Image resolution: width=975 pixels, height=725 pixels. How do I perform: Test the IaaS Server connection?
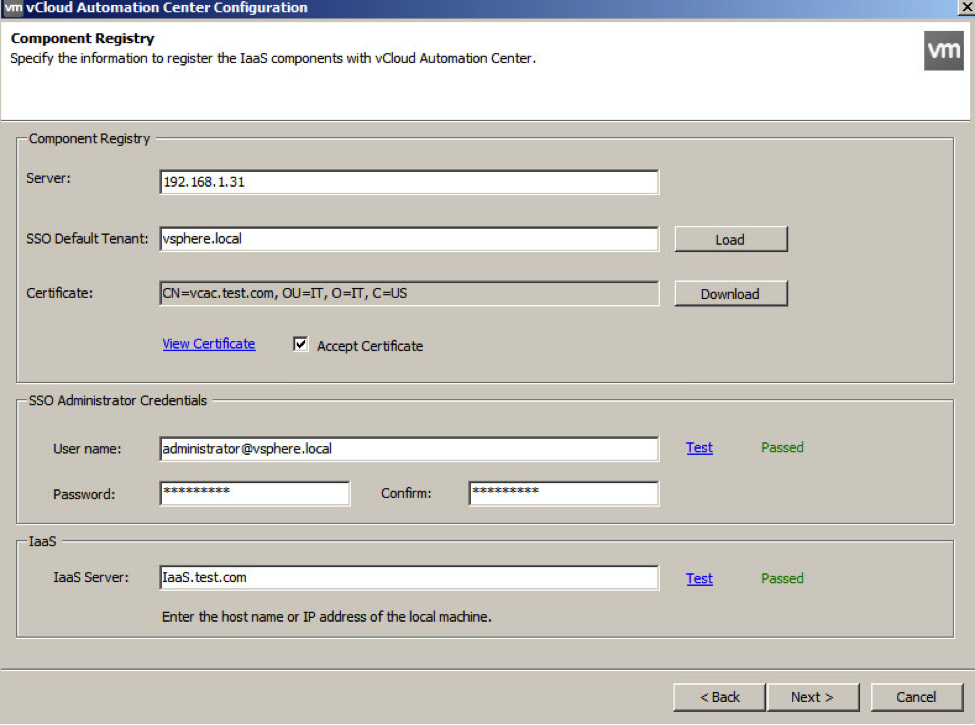700,578
